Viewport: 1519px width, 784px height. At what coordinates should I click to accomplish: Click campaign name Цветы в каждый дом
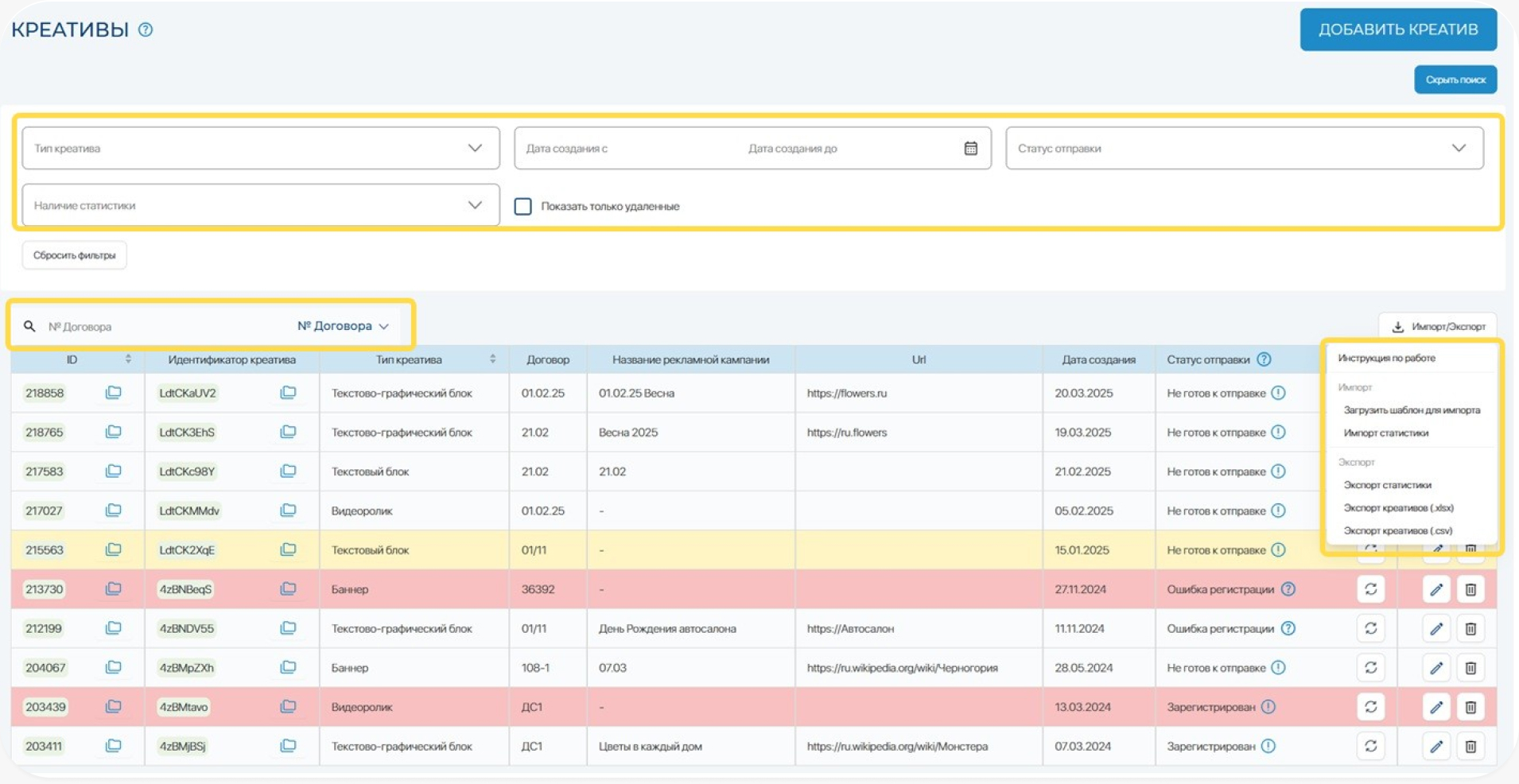[x=650, y=747]
